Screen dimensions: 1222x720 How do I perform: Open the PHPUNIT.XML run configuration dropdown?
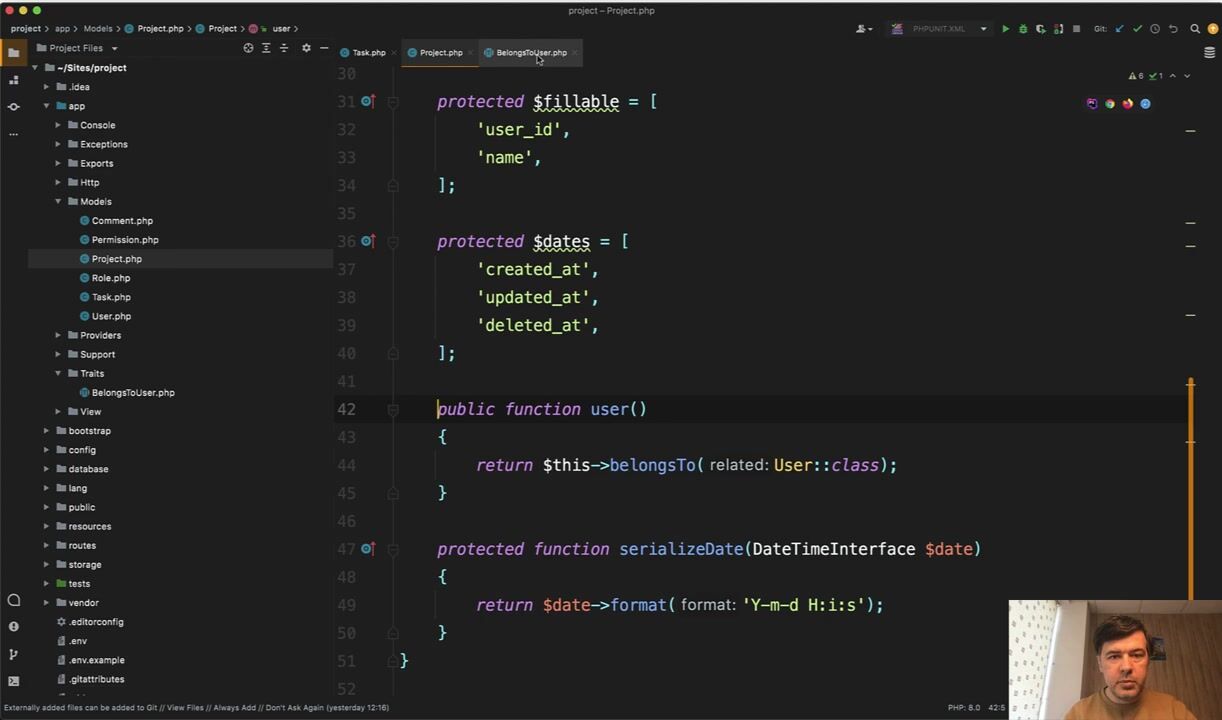(x=940, y=29)
